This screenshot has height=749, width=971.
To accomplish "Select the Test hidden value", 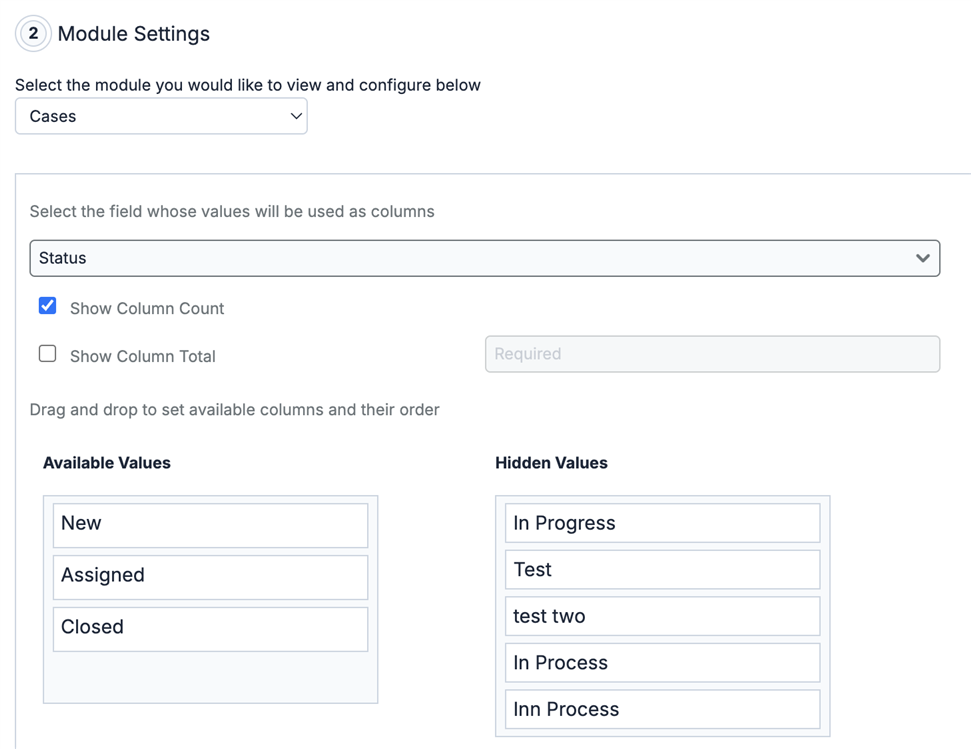I will point(662,570).
